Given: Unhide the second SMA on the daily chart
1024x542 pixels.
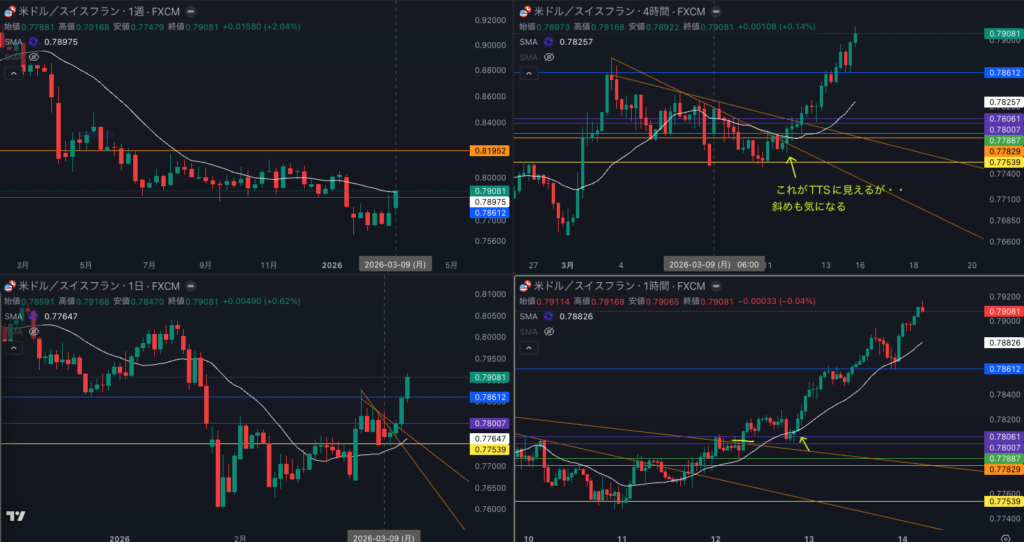Looking at the screenshot, I should (33, 331).
